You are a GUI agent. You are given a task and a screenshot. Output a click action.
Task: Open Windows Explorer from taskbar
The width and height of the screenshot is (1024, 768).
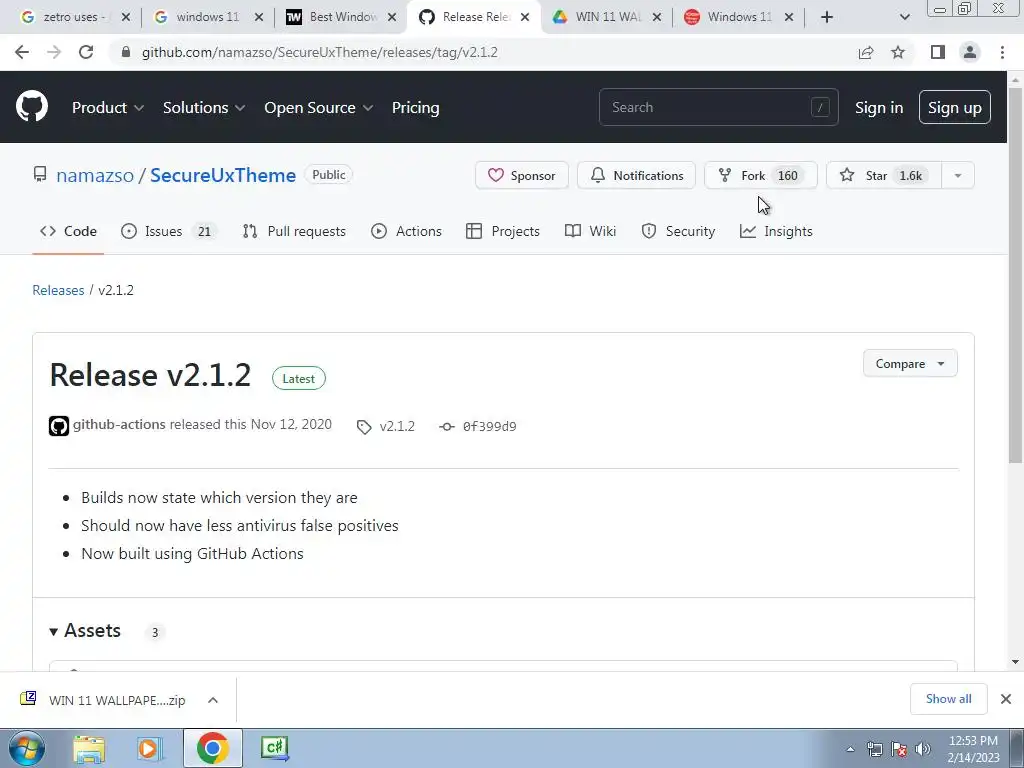click(x=89, y=748)
